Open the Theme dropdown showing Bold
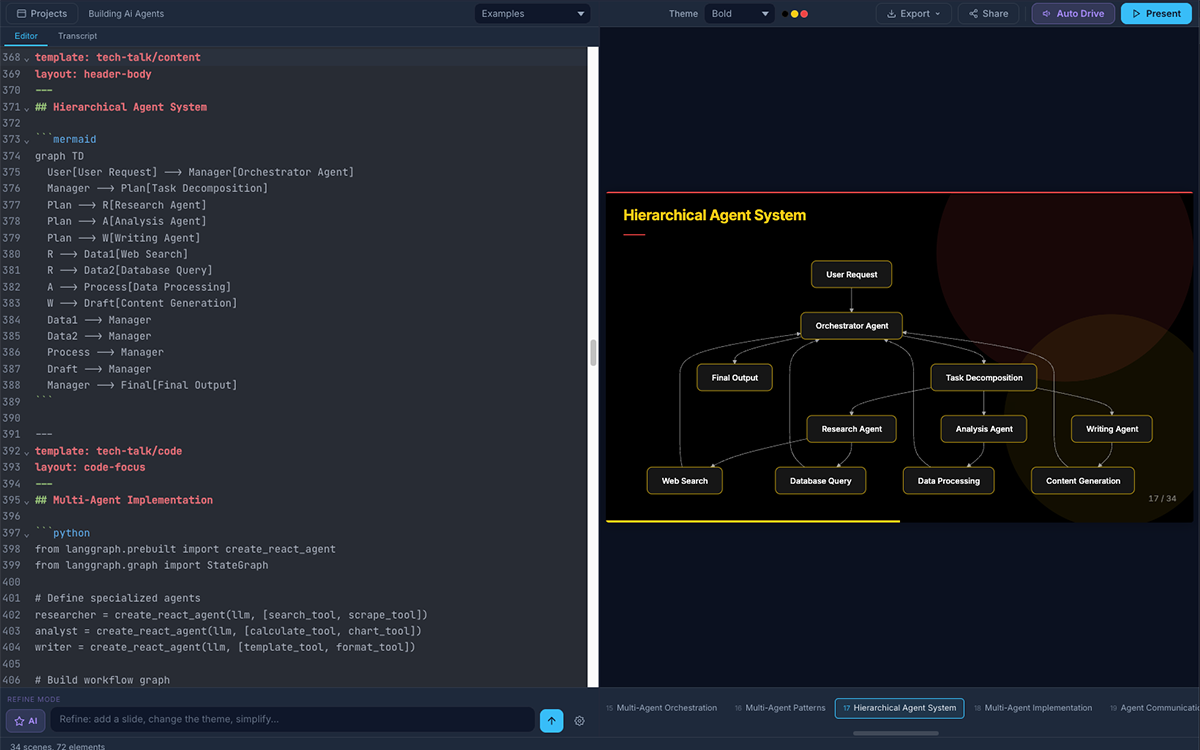The height and width of the screenshot is (750, 1200). [739, 14]
